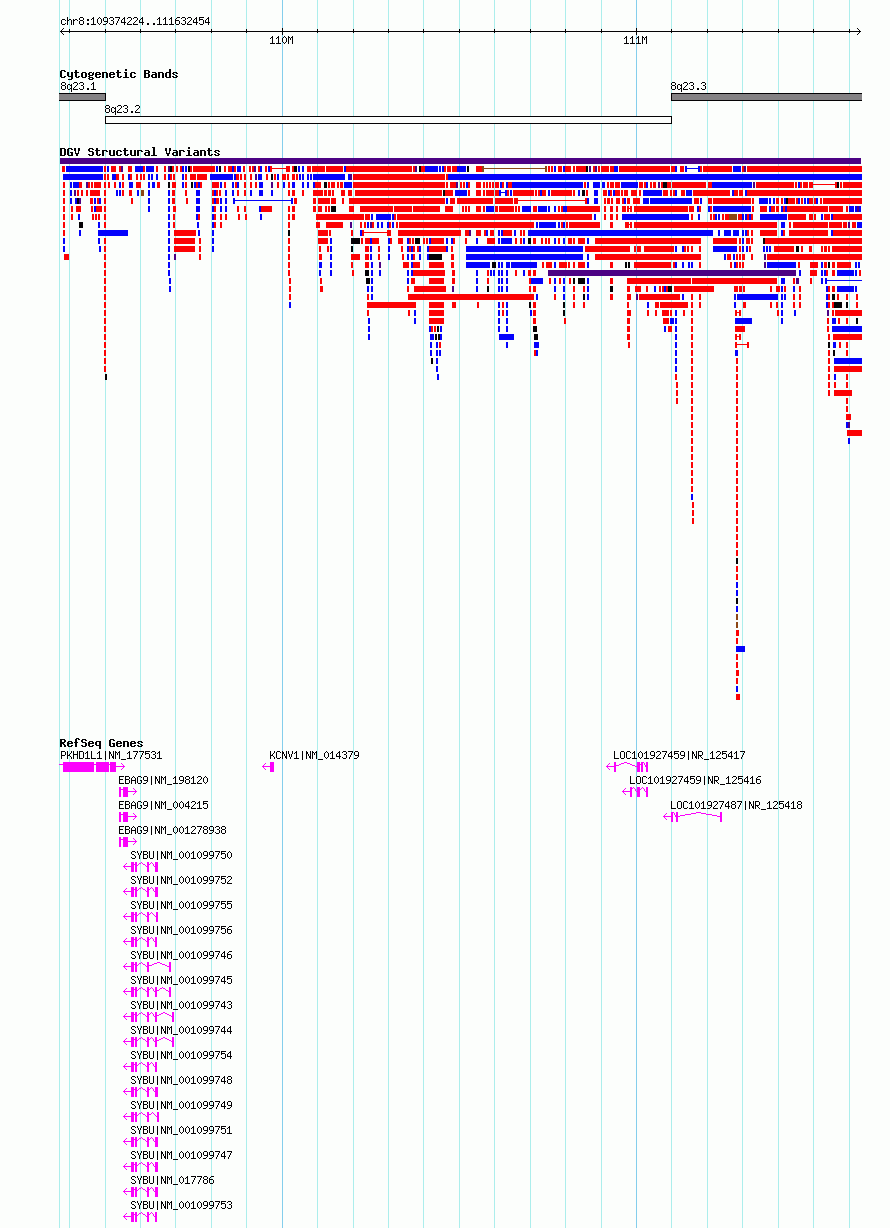This screenshot has height=1228, width=890.
Task: Click the EBAG9 NM_004215 gene glyph
Action: (127, 817)
